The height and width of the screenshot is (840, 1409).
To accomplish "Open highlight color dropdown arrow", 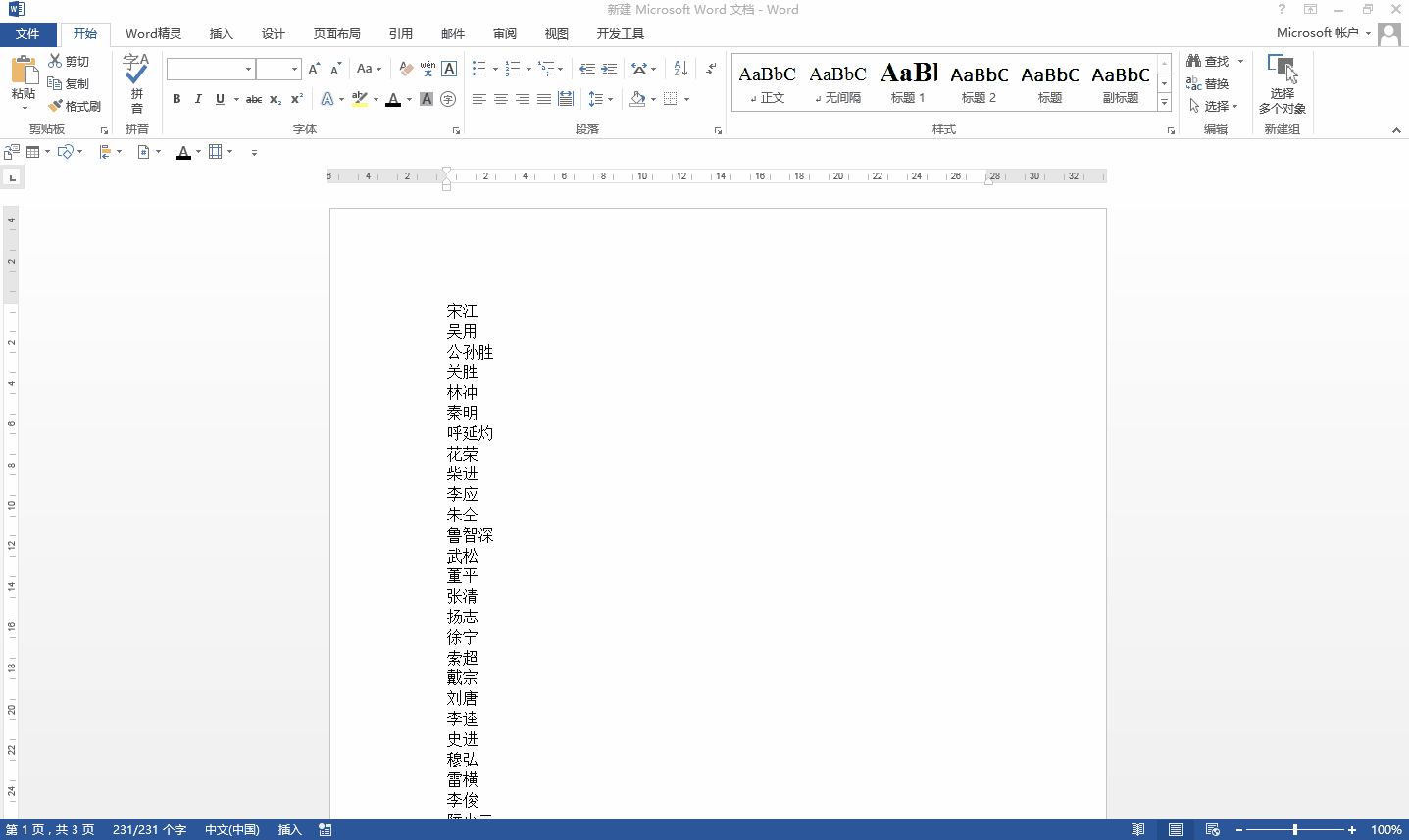I will (376, 99).
